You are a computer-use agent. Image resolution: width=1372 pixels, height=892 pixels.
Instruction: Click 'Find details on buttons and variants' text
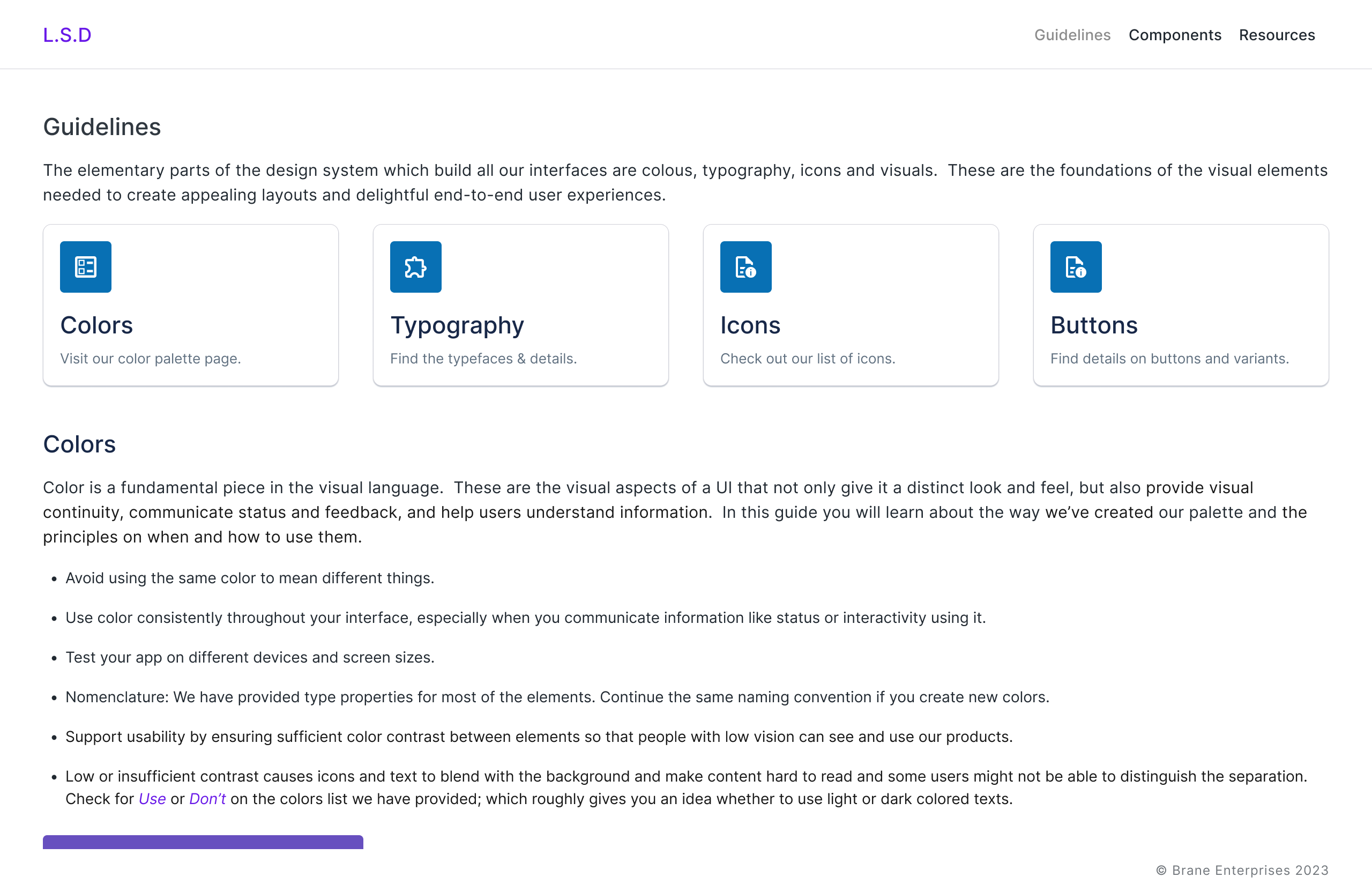pos(1169,359)
